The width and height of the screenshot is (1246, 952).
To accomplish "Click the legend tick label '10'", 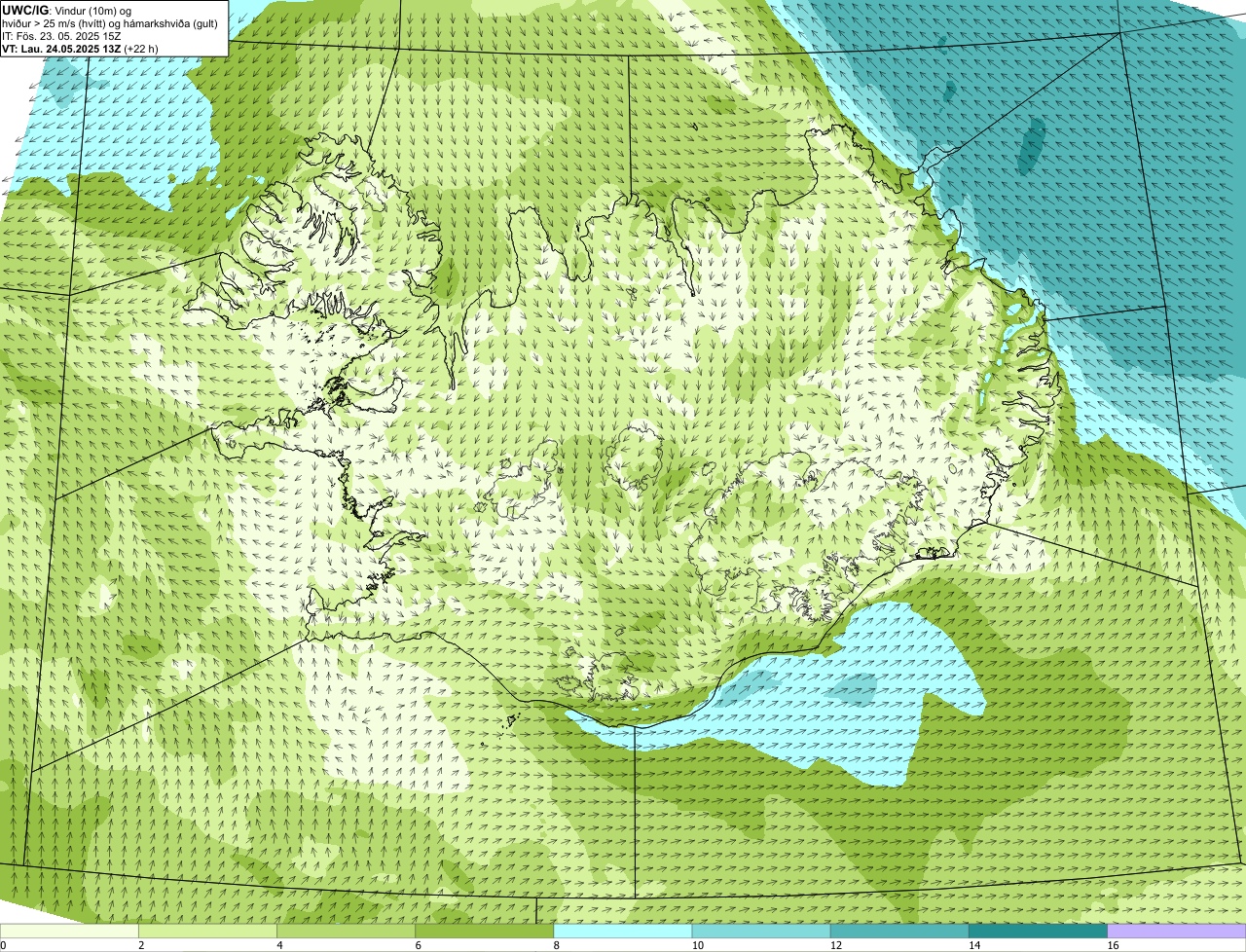I will point(697,945).
